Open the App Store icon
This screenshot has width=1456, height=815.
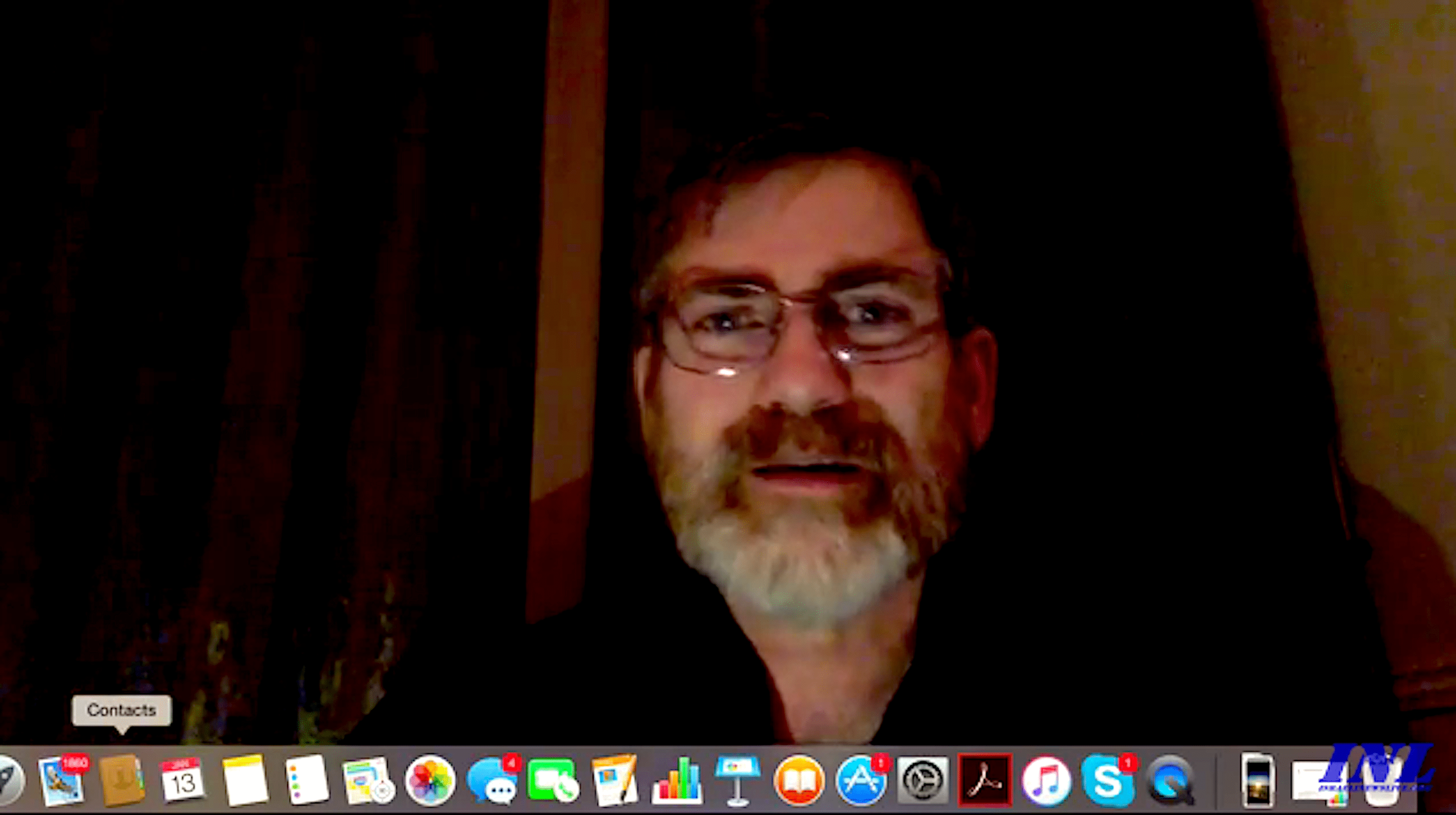860,781
